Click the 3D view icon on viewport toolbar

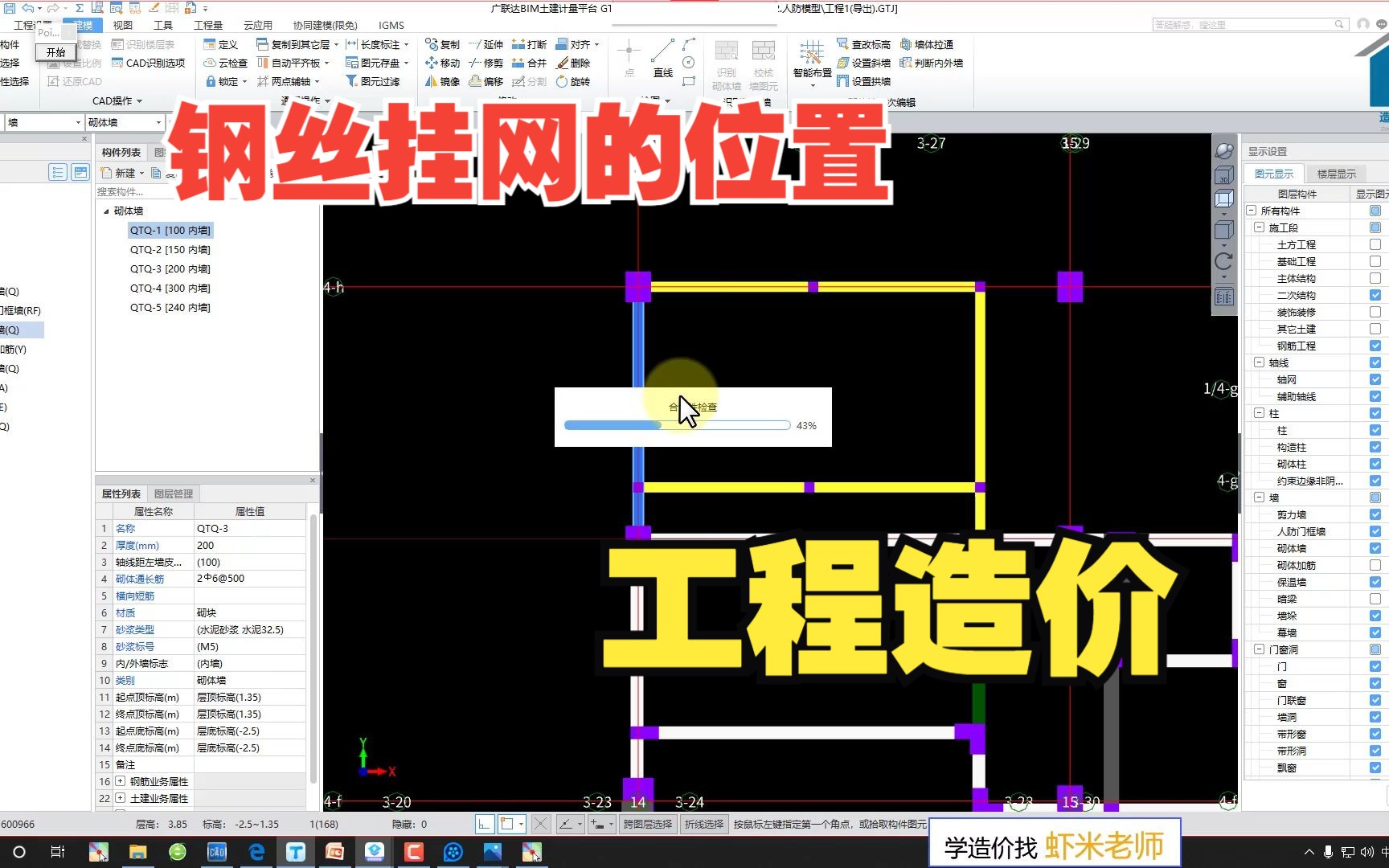click(x=1223, y=175)
